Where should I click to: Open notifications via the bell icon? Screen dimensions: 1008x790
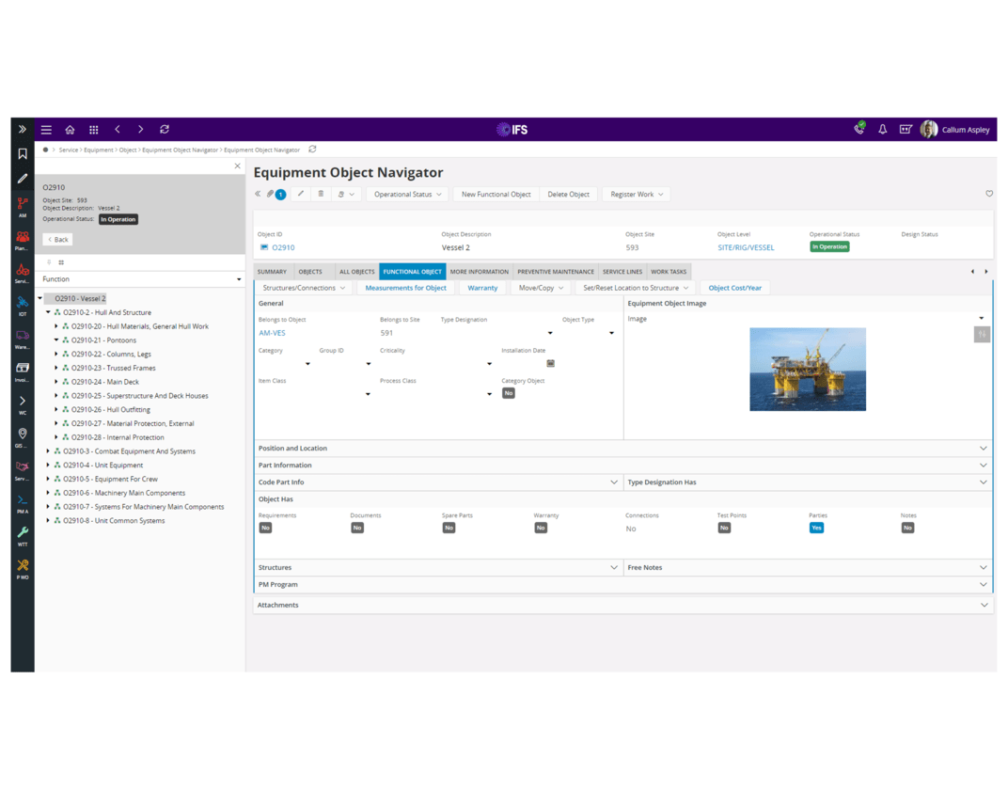[882, 129]
